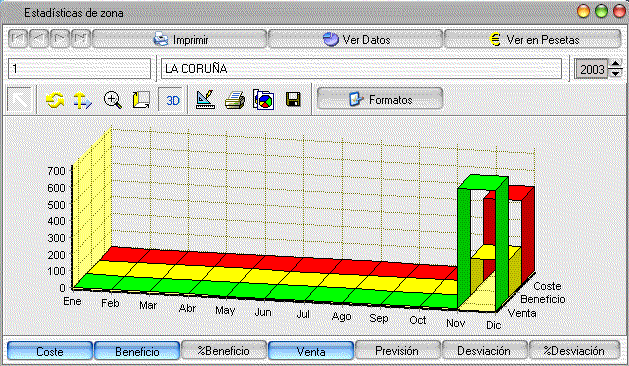Decrease year with the down stepper arrow
629x366 pixels.
tap(615, 73)
